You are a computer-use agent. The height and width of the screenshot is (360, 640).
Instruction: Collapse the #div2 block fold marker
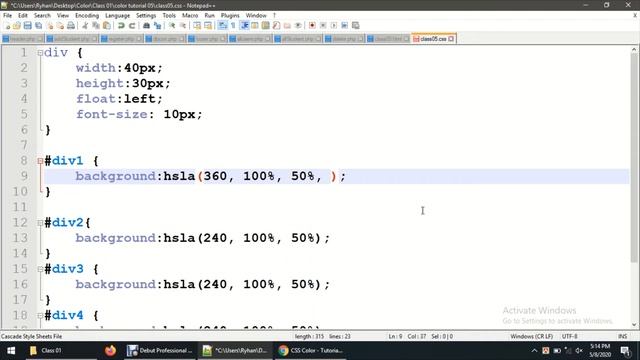pyautogui.click(x=40, y=223)
